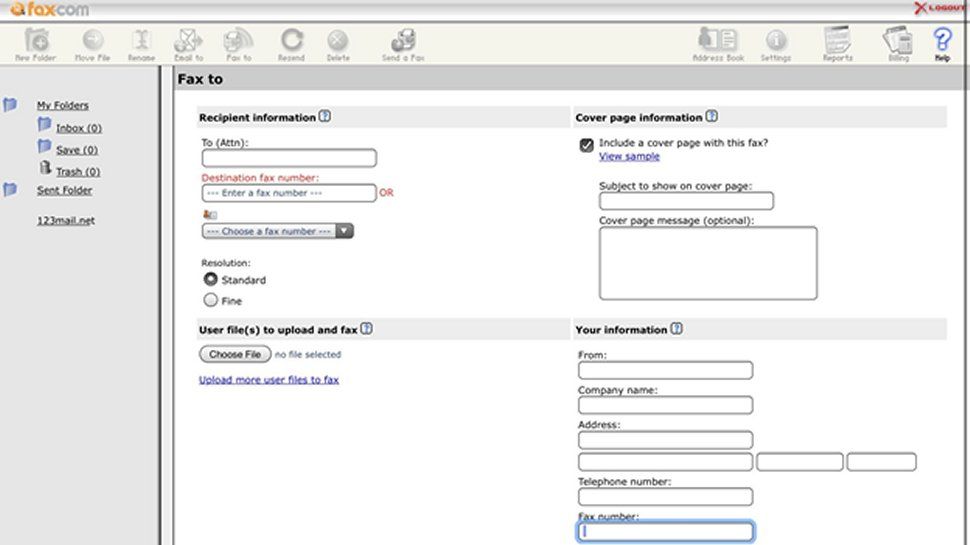Open the Choose a fax number dropdown

click(278, 231)
